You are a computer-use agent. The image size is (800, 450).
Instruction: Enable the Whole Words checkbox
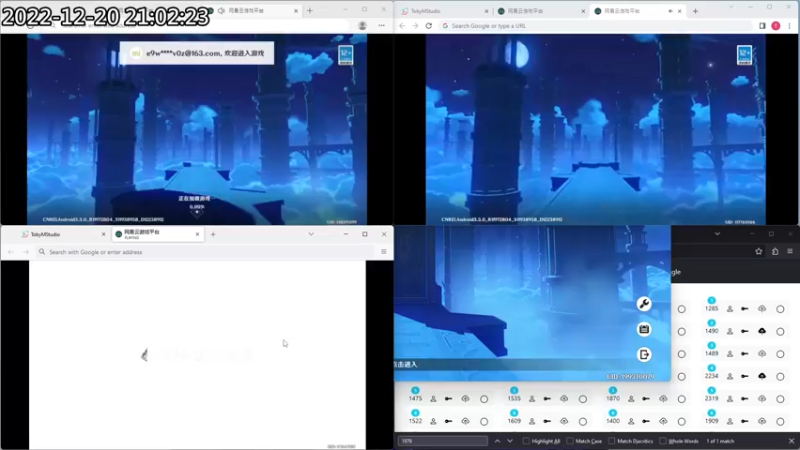[662, 441]
